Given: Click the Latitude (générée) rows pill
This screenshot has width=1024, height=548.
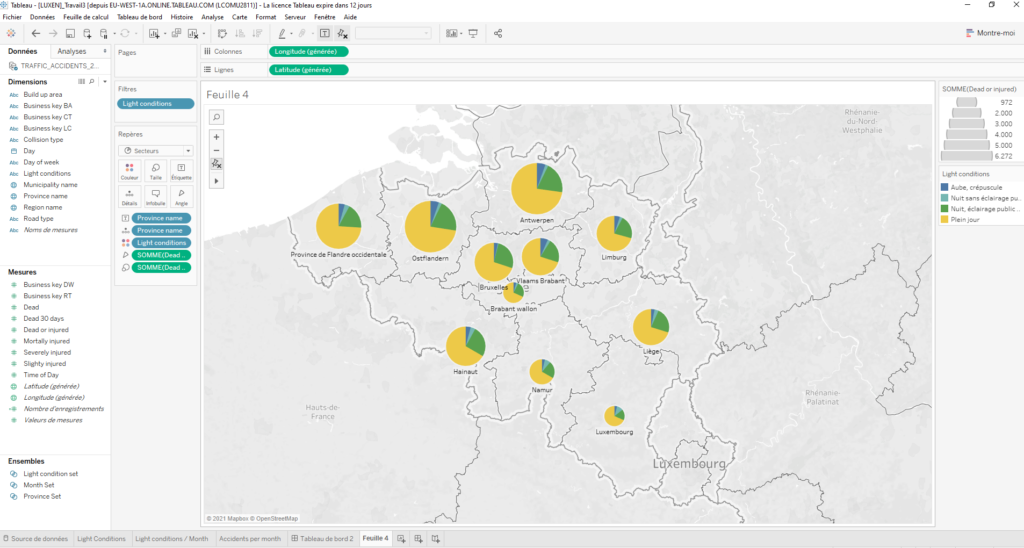Looking at the screenshot, I should (308, 70).
